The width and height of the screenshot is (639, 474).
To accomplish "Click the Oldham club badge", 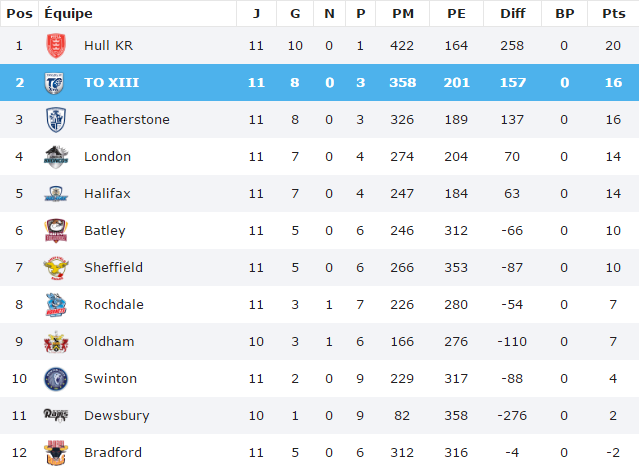I will [x=55, y=342].
